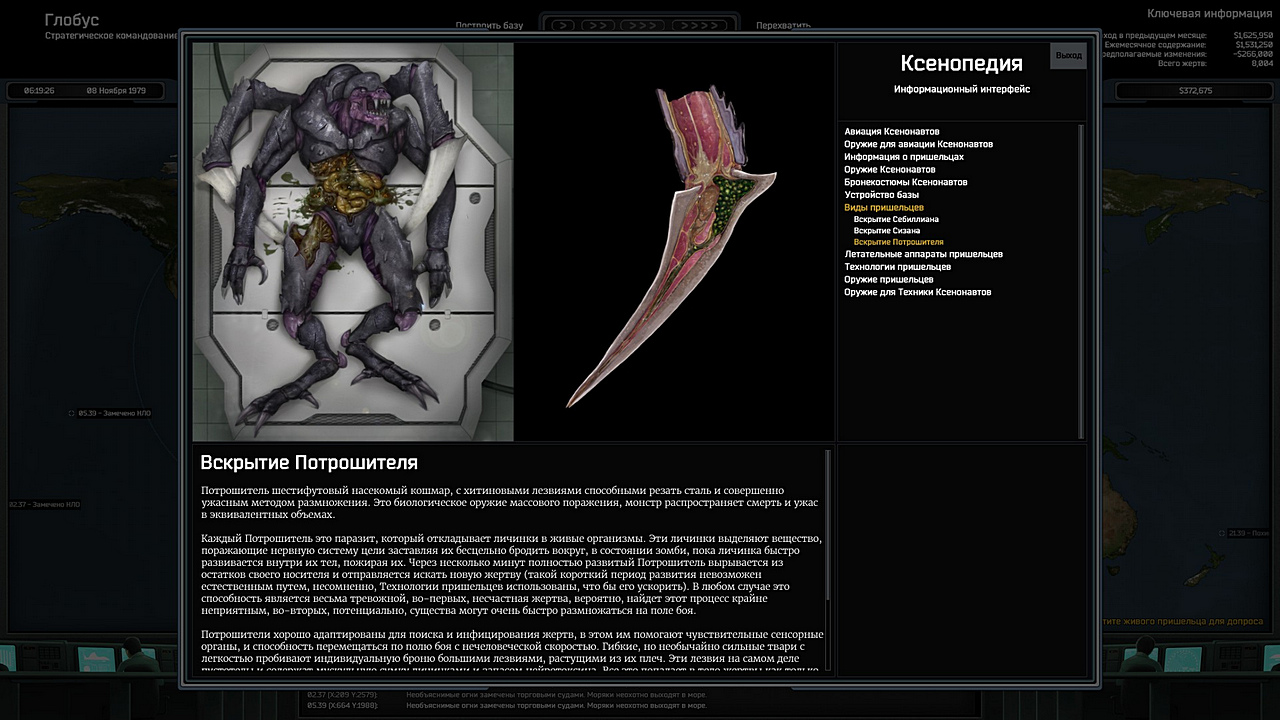Click the Информационный интерфейс subtitle
Image resolution: width=1280 pixels, height=720 pixels.
coord(962,89)
